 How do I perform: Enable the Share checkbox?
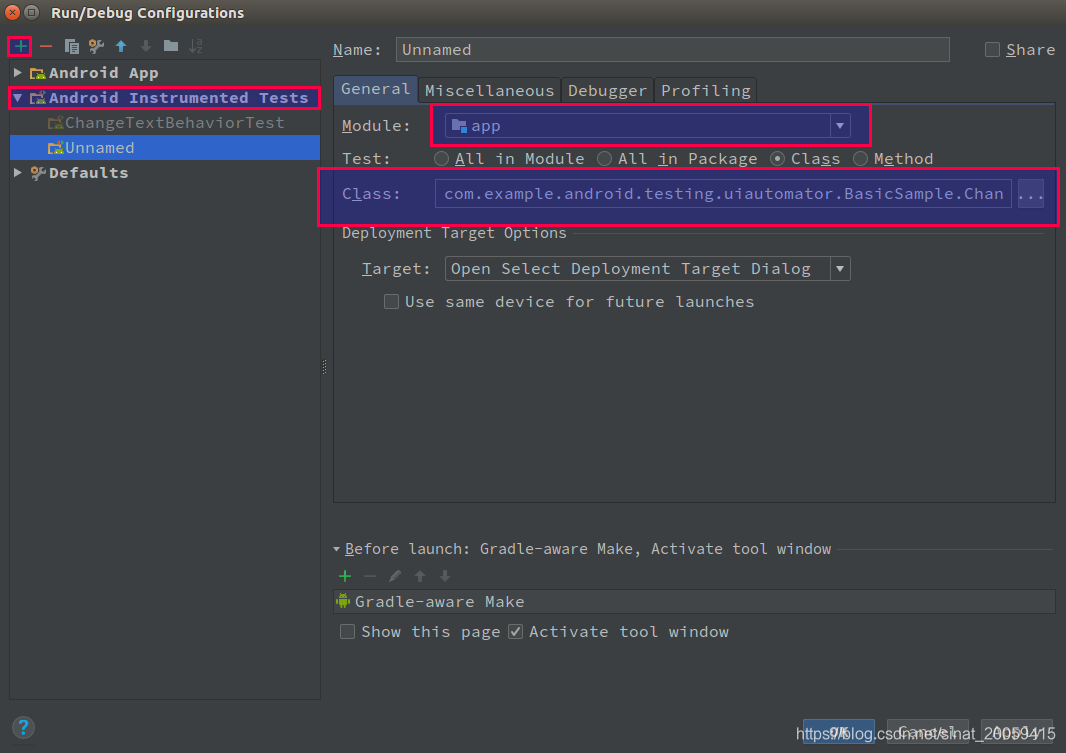point(991,49)
